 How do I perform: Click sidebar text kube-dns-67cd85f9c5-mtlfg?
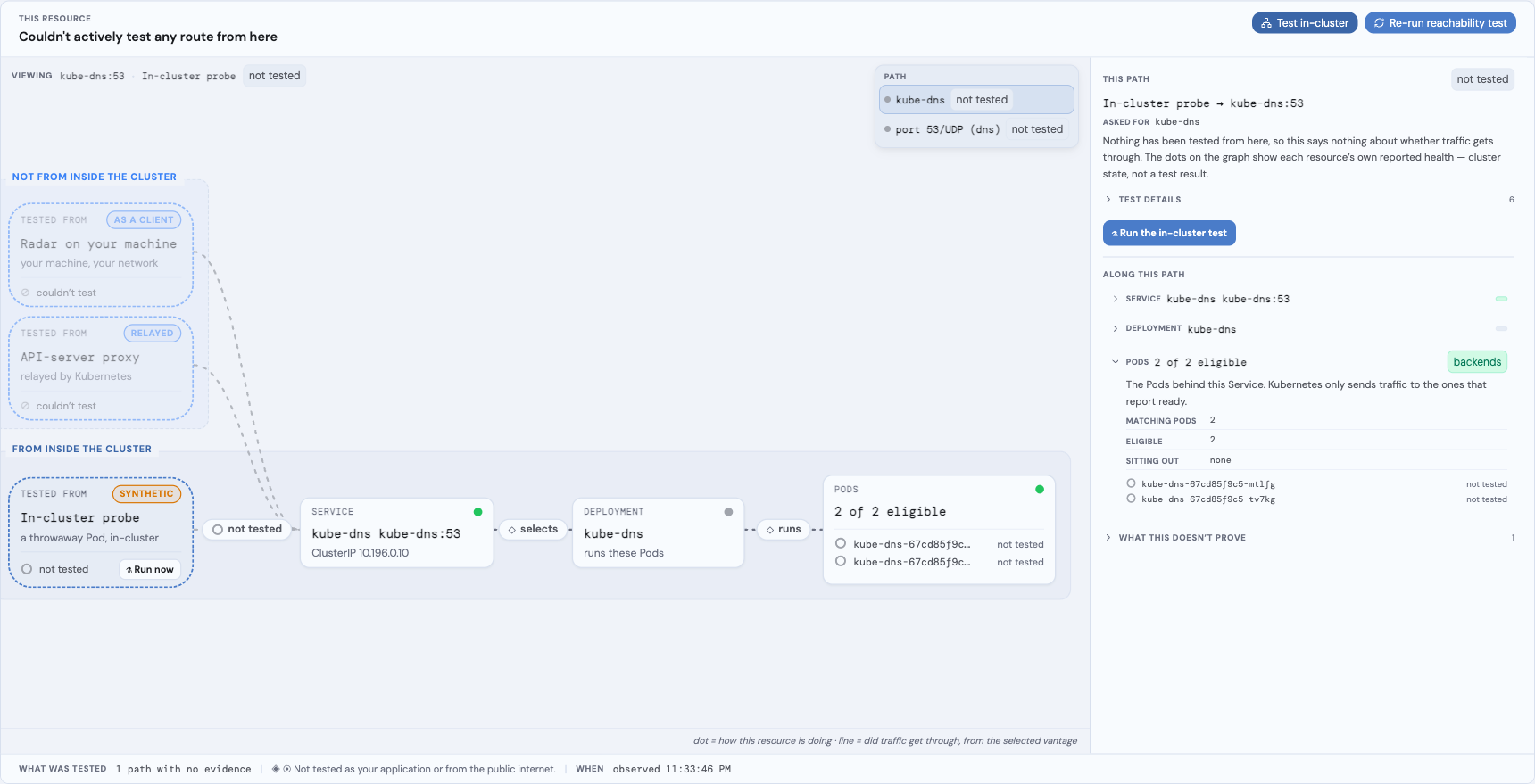click(x=1208, y=484)
